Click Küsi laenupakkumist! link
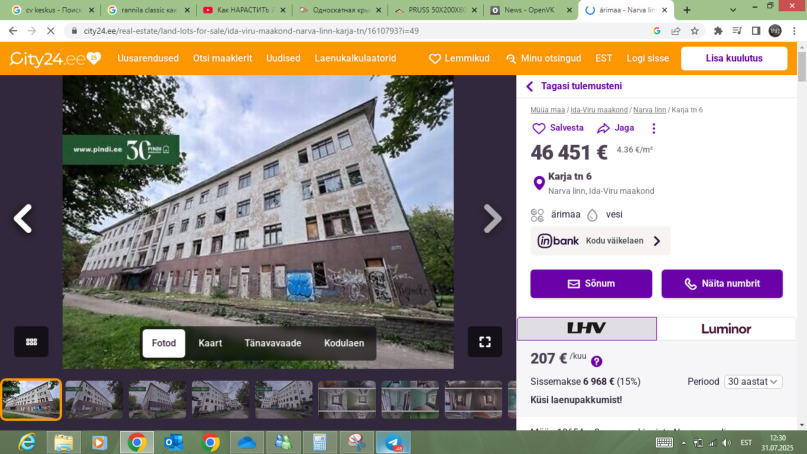 pyautogui.click(x=576, y=400)
